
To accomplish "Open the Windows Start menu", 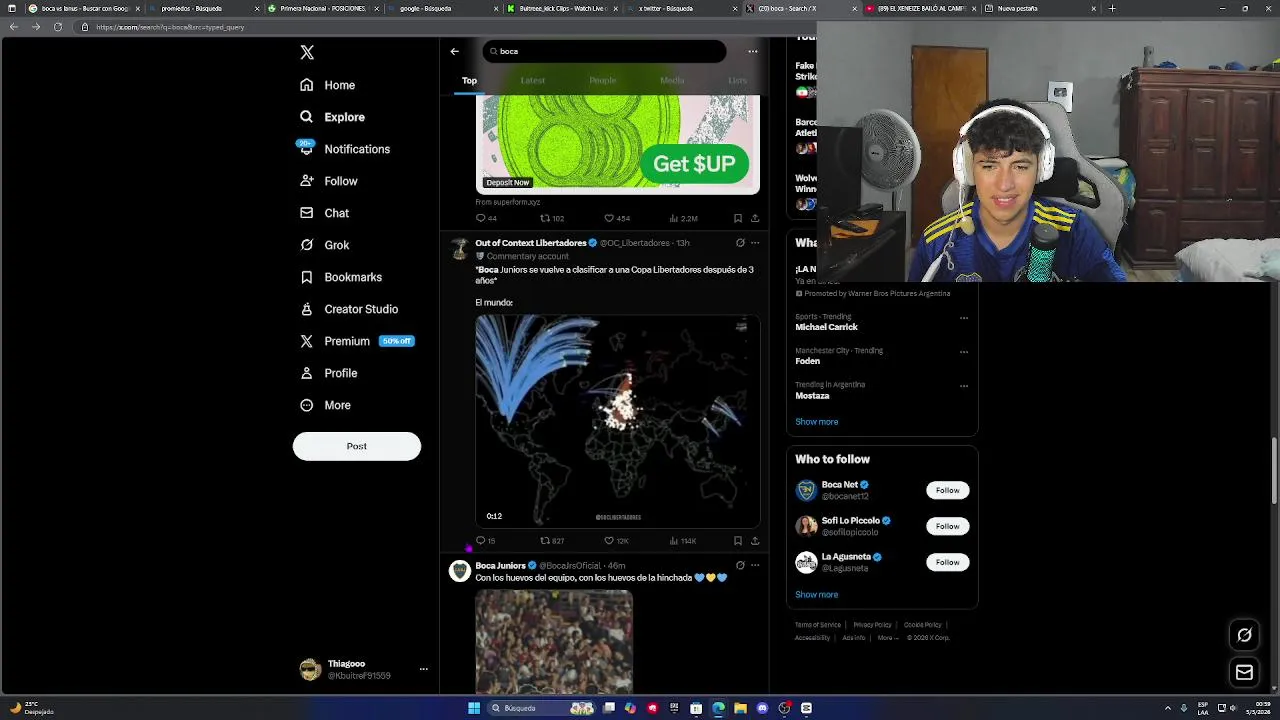I will tap(474, 708).
